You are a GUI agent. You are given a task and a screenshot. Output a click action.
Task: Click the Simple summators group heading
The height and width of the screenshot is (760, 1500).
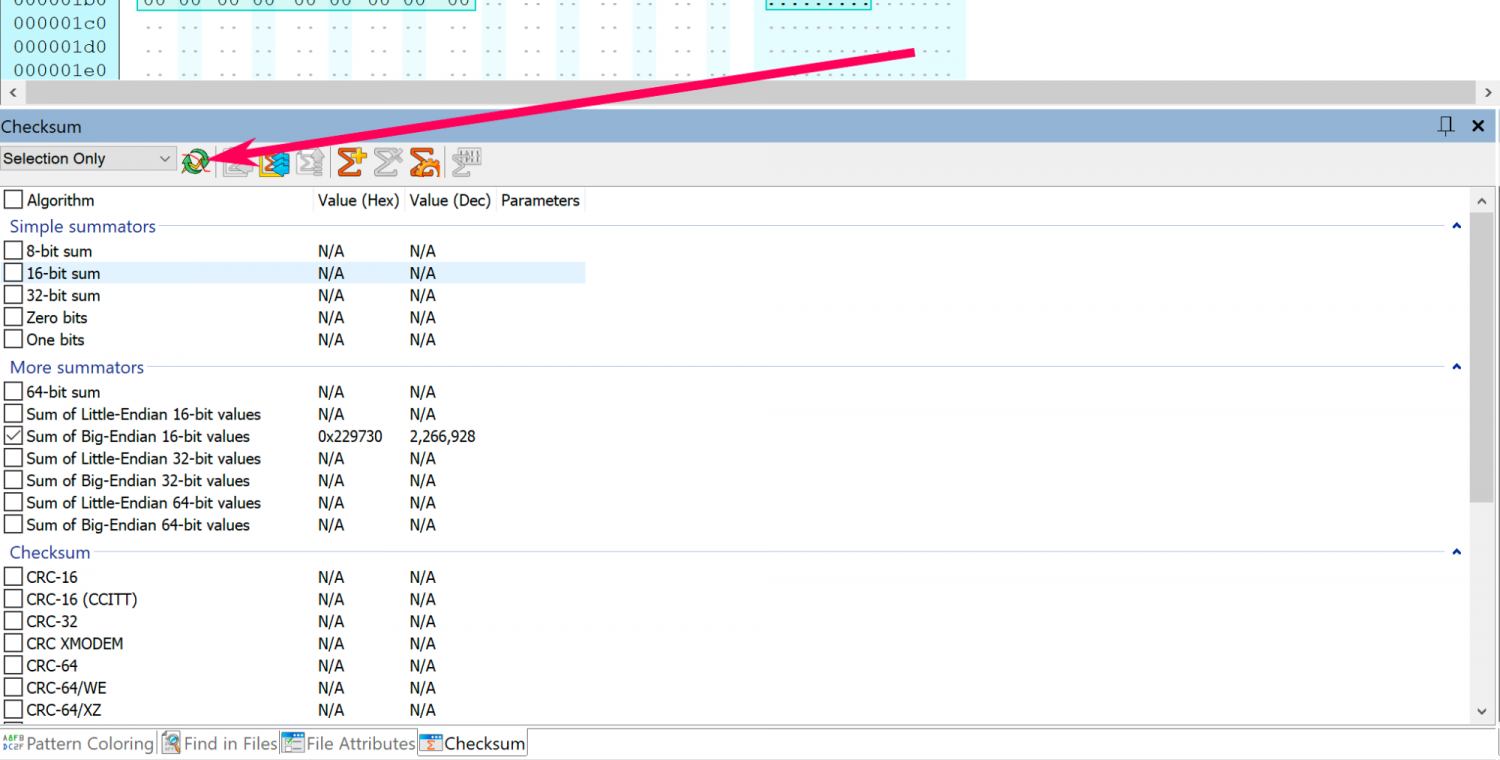[x=83, y=226]
